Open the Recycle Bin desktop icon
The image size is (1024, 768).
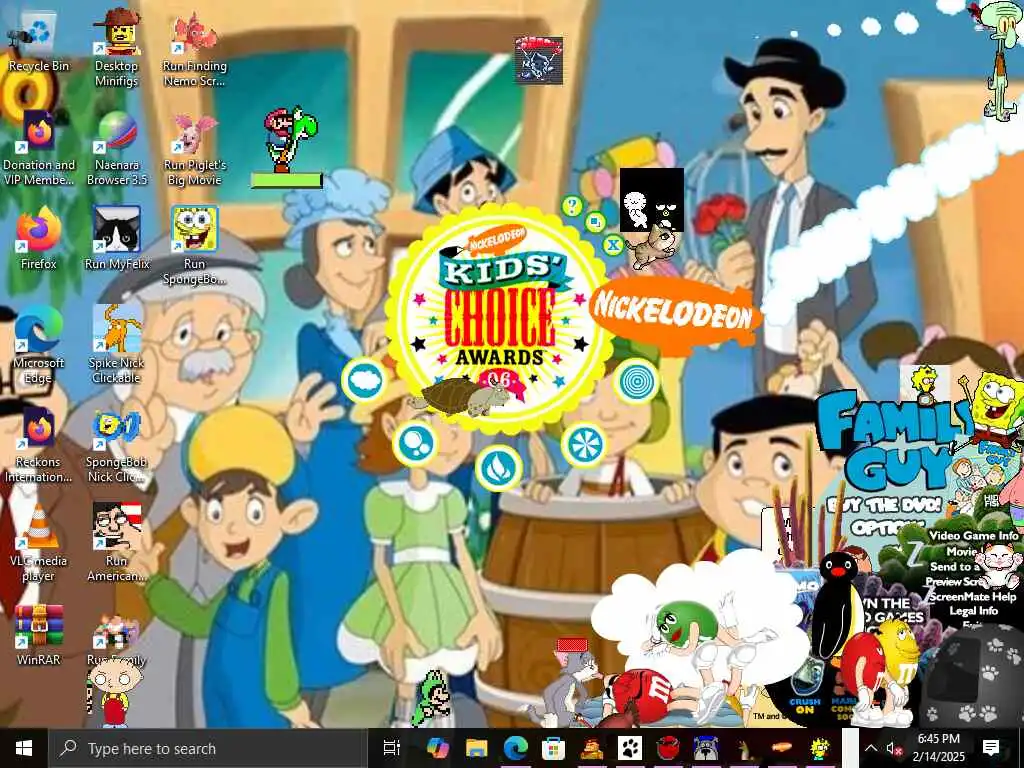(39, 42)
